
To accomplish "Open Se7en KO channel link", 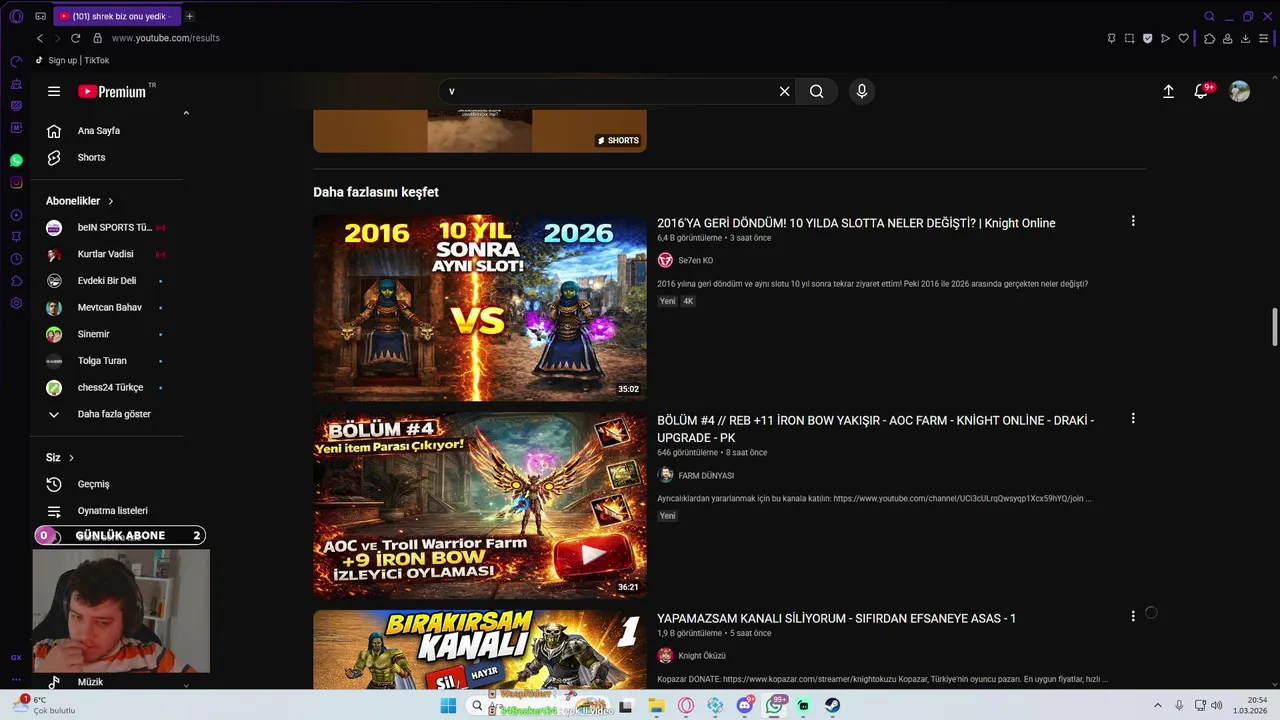I will [x=695, y=261].
